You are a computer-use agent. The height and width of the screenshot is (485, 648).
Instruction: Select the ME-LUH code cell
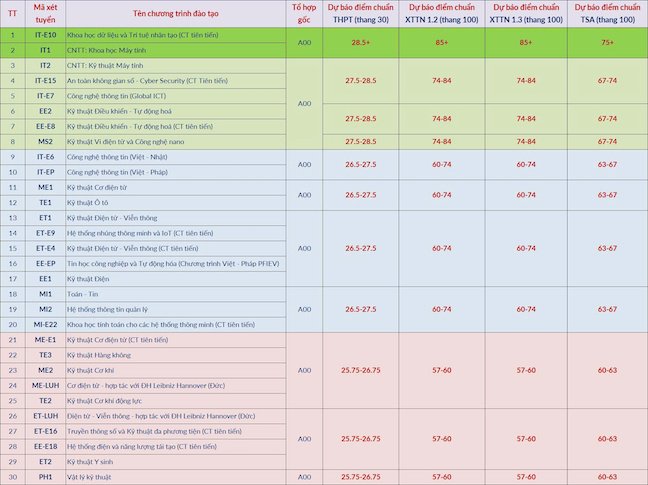click(45, 386)
